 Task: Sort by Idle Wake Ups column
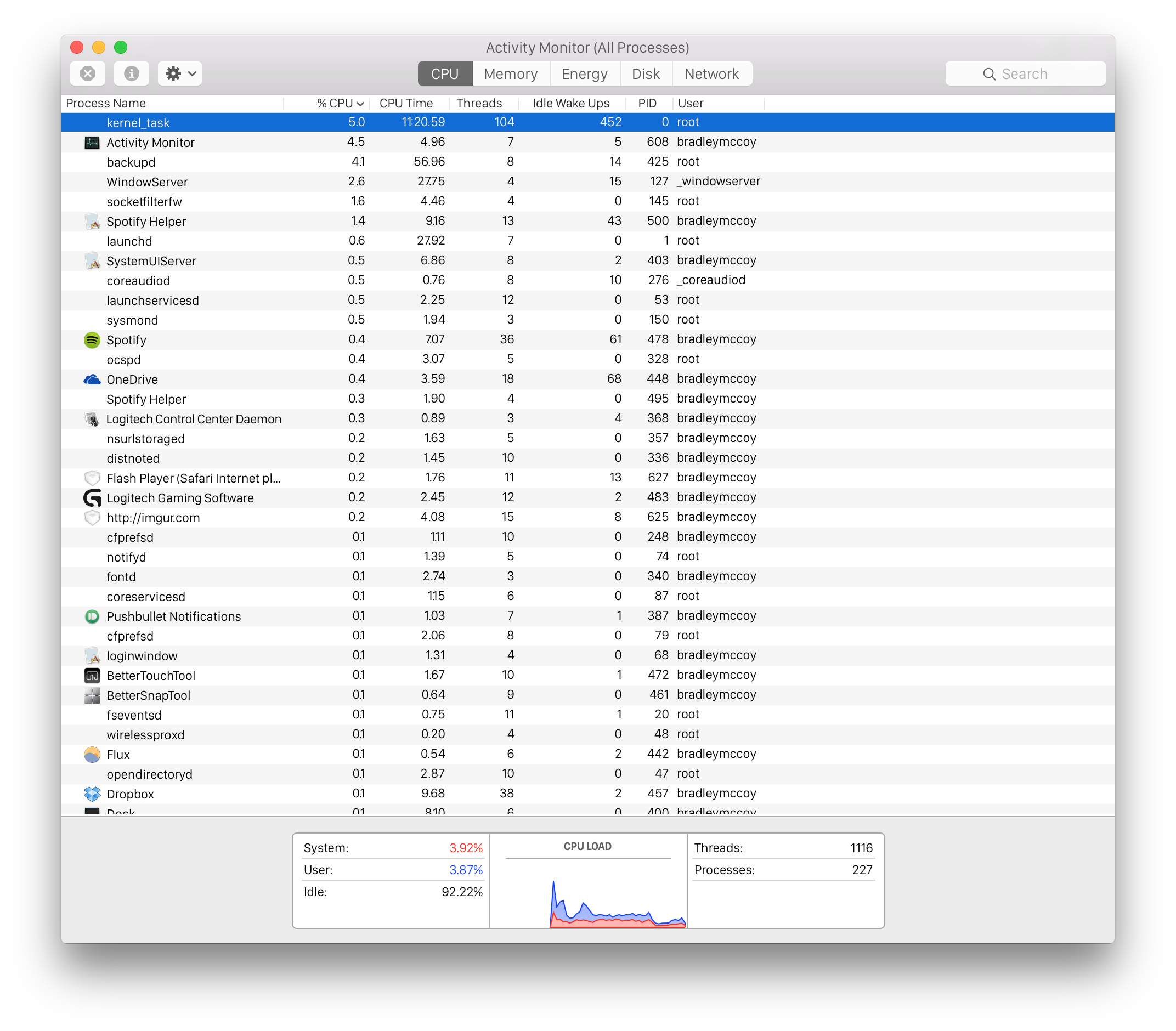point(571,104)
